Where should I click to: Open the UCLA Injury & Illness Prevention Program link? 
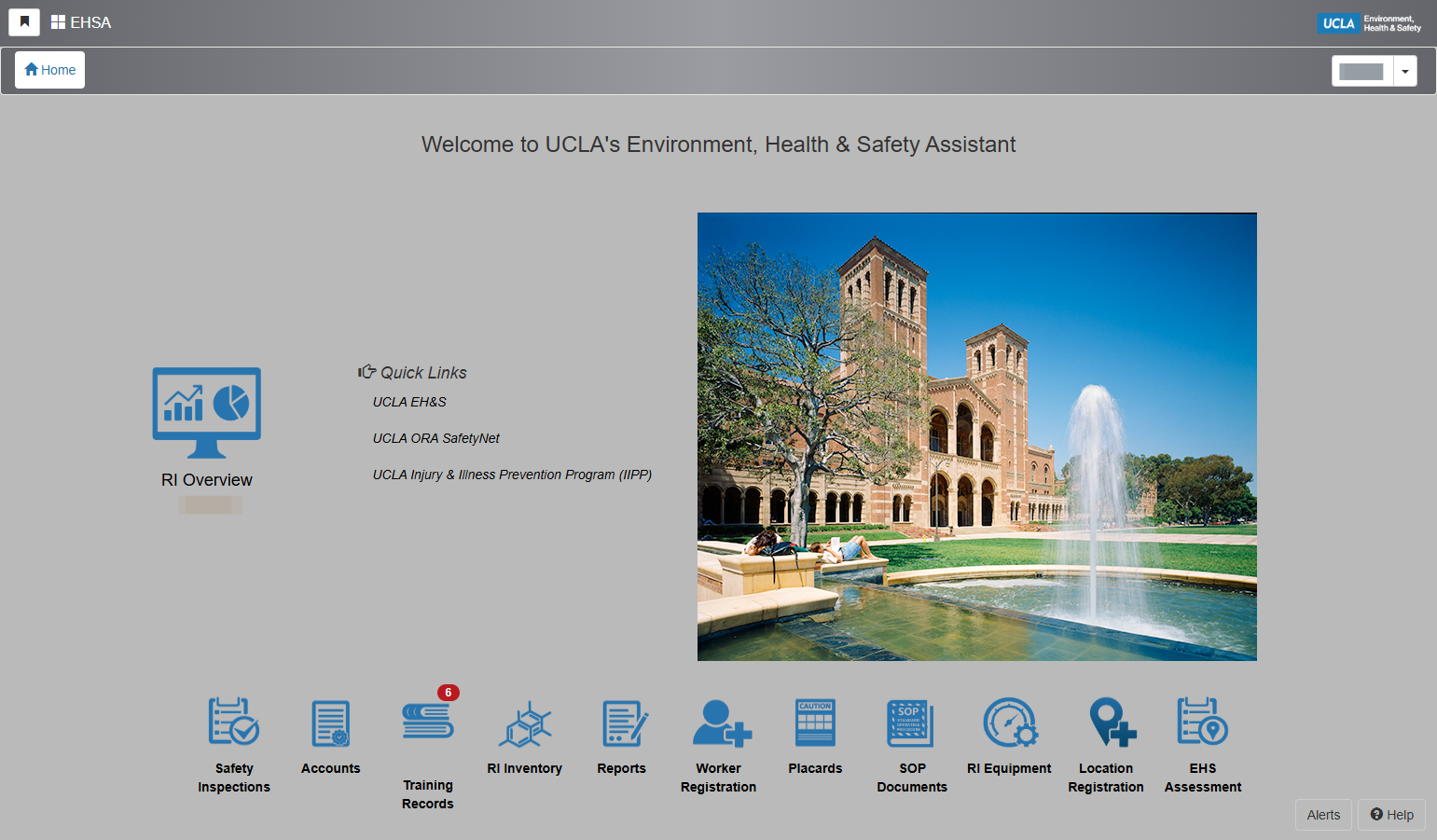(512, 475)
